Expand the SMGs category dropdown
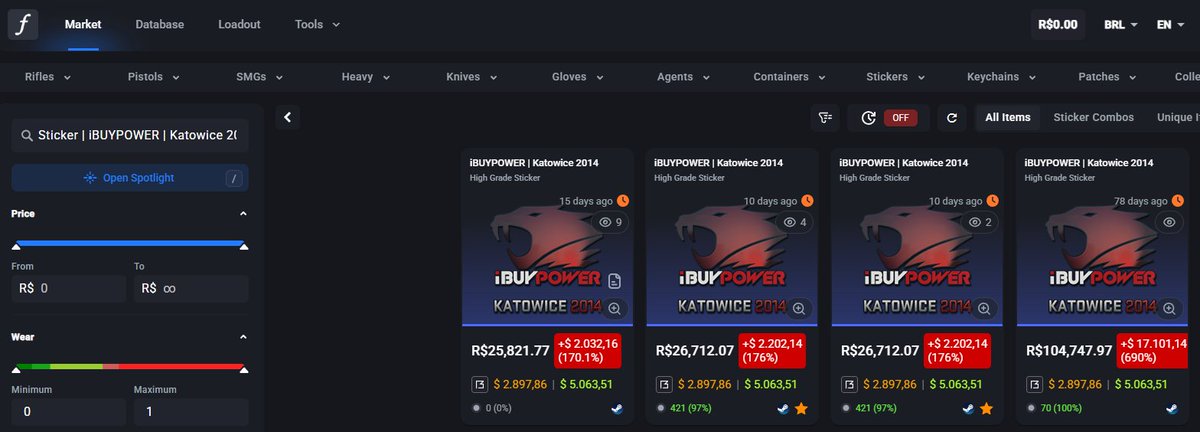Image resolution: width=1200 pixels, height=432 pixels. click(x=260, y=76)
